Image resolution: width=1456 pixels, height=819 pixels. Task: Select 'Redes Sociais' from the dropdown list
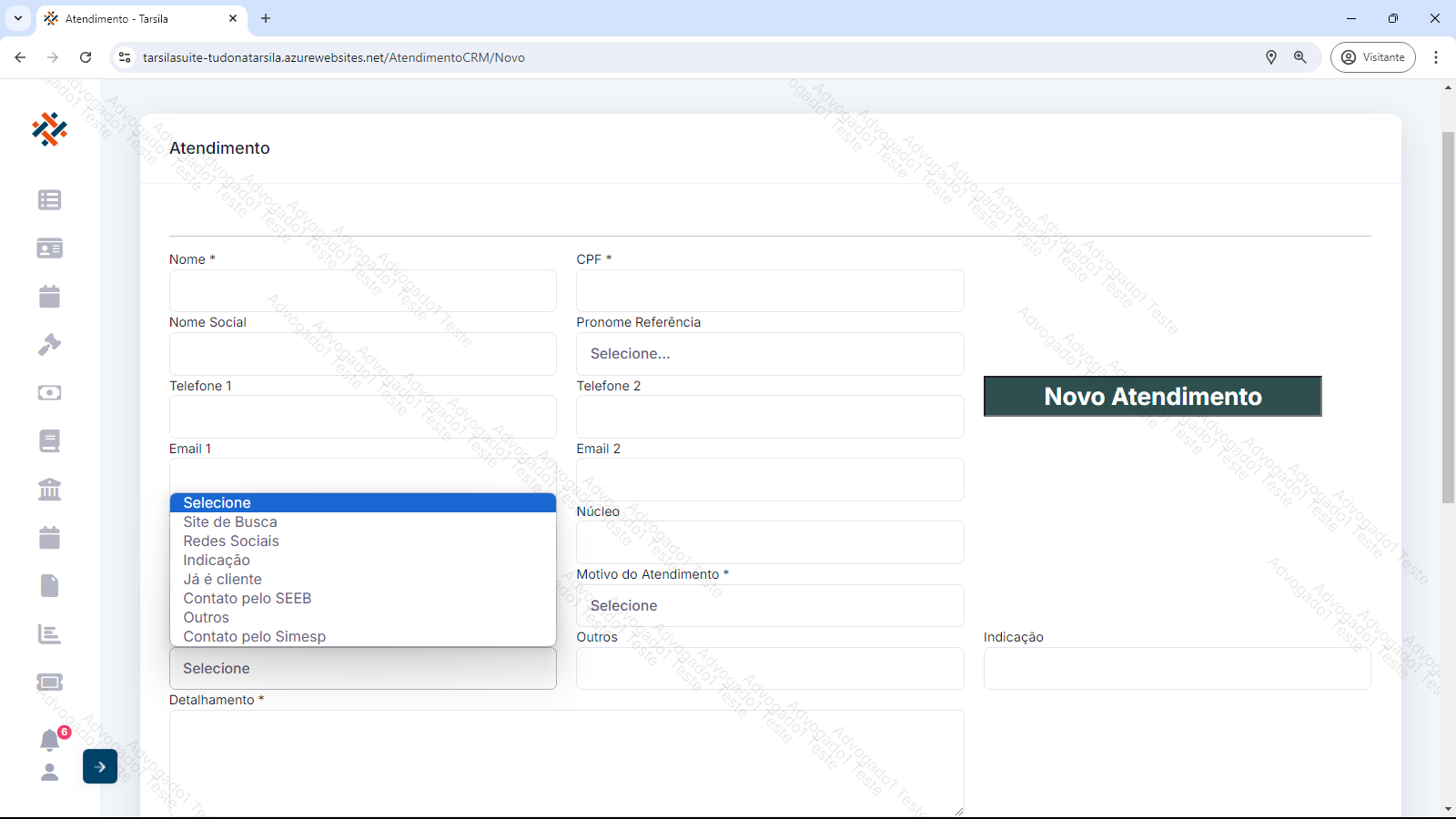231,541
